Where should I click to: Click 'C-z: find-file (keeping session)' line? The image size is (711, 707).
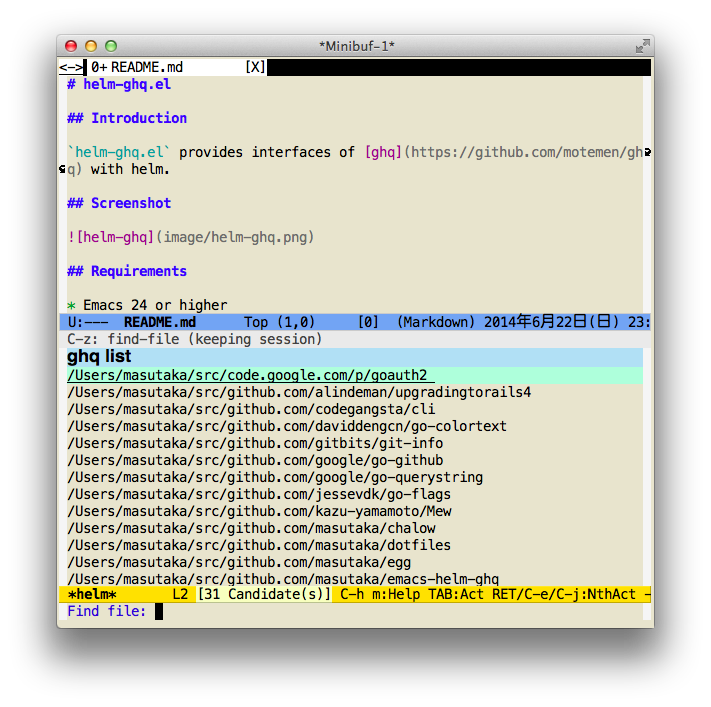[x=195, y=339]
